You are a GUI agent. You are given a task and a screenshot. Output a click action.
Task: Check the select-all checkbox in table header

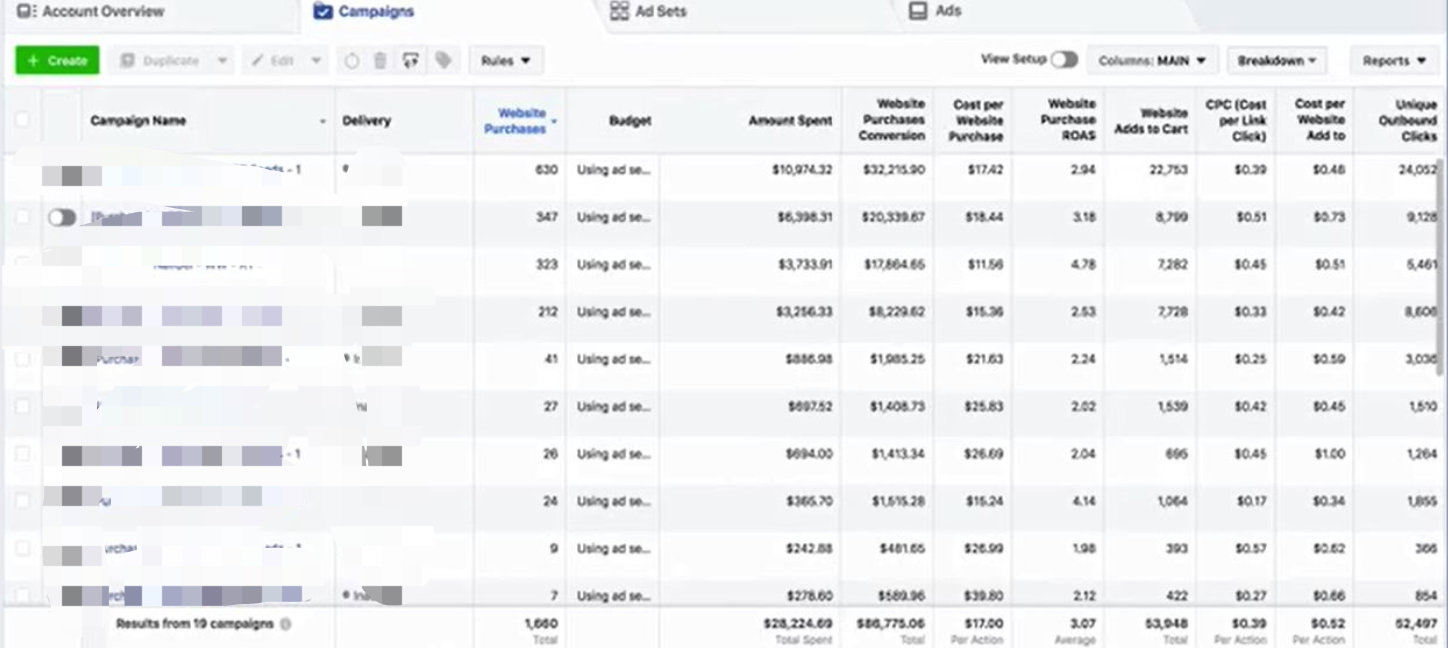pos(22,120)
